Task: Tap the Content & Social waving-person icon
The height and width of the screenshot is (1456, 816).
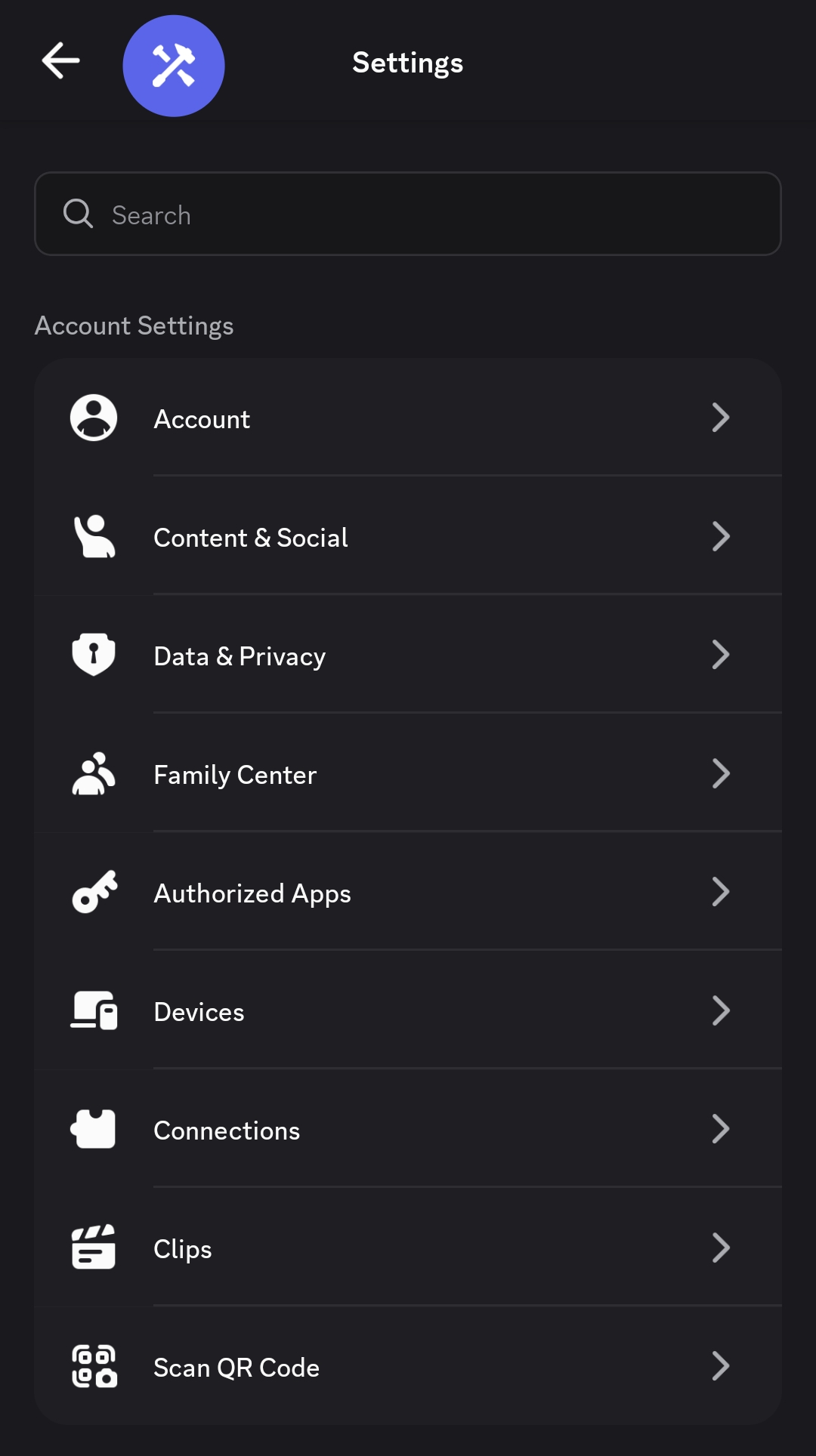Action: [94, 536]
